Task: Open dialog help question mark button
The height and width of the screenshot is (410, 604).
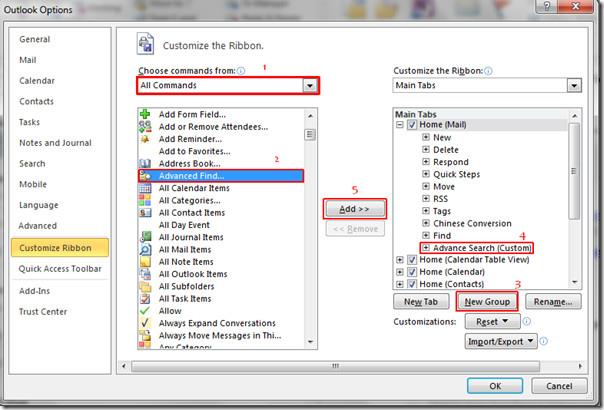Action: pyautogui.click(x=547, y=6)
